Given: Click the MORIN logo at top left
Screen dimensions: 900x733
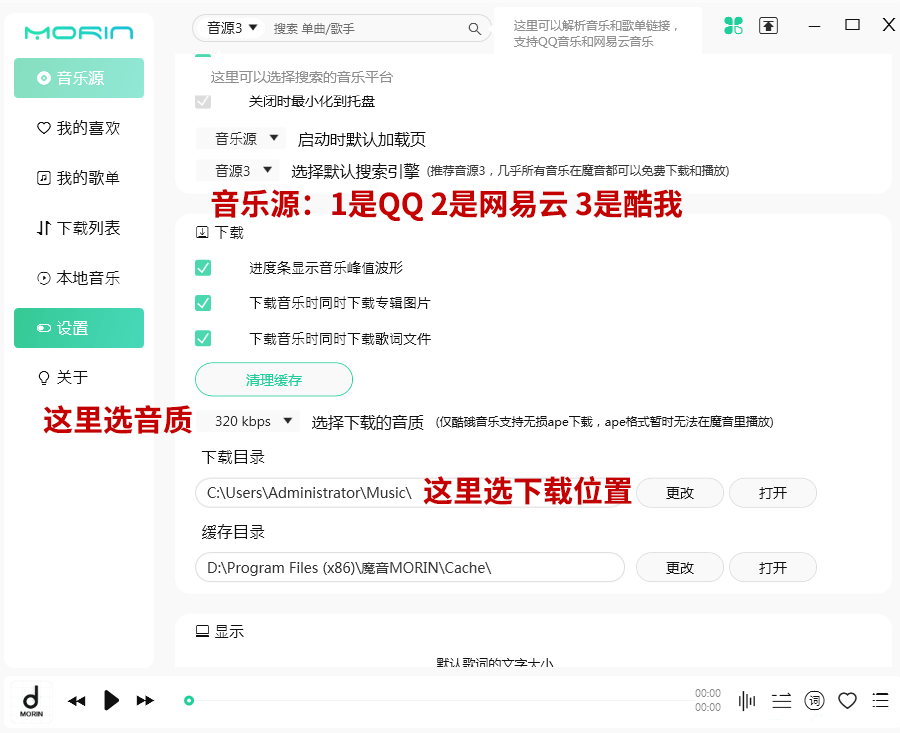Looking at the screenshot, I should tap(79, 33).
